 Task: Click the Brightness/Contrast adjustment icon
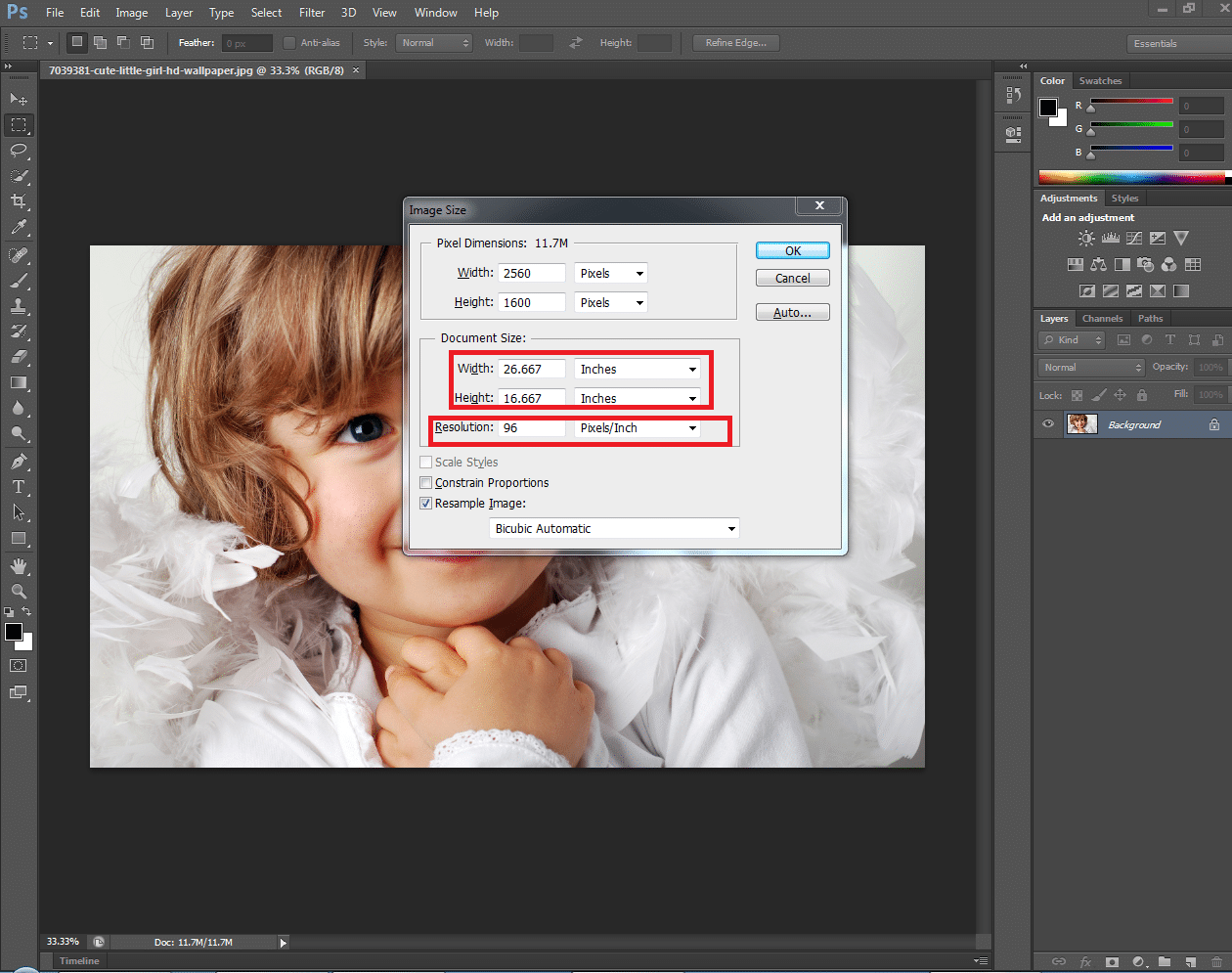point(1086,239)
